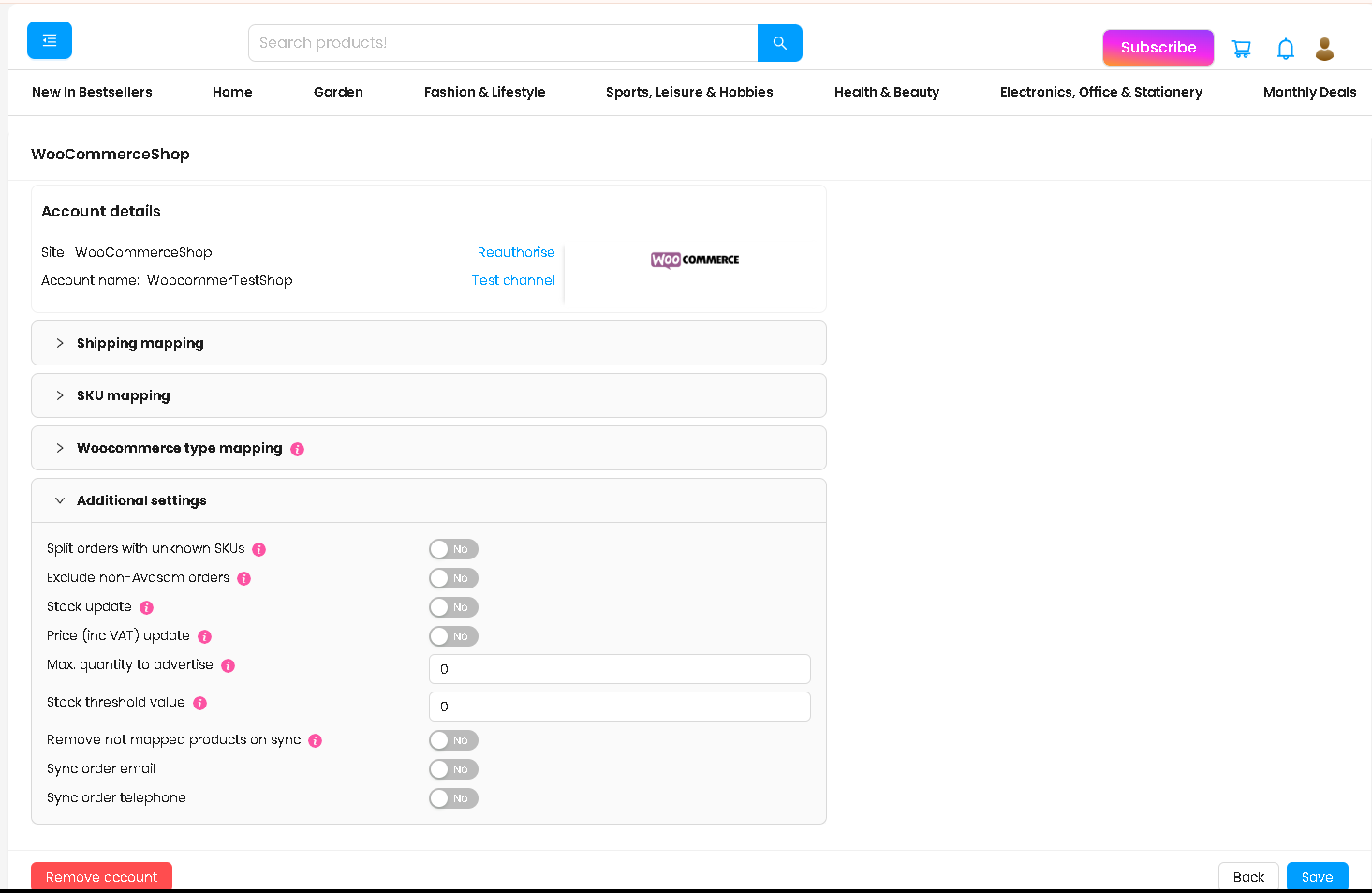This screenshot has height=893, width=1372.
Task: Info icon next to Woocommerce type mapping
Action: tap(297, 449)
